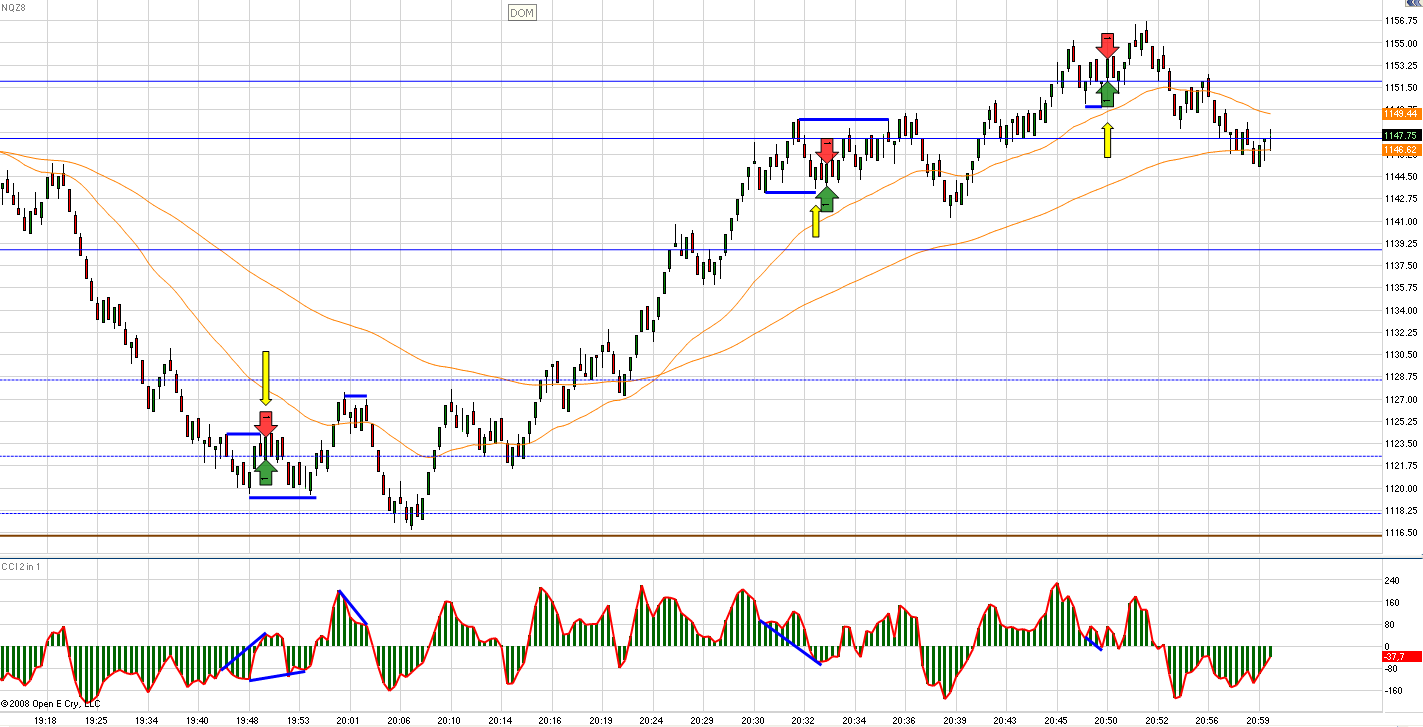The width and height of the screenshot is (1423, 727).
Task: Click the 1118.25 price axis label
Action: click(x=1401, y=510)
